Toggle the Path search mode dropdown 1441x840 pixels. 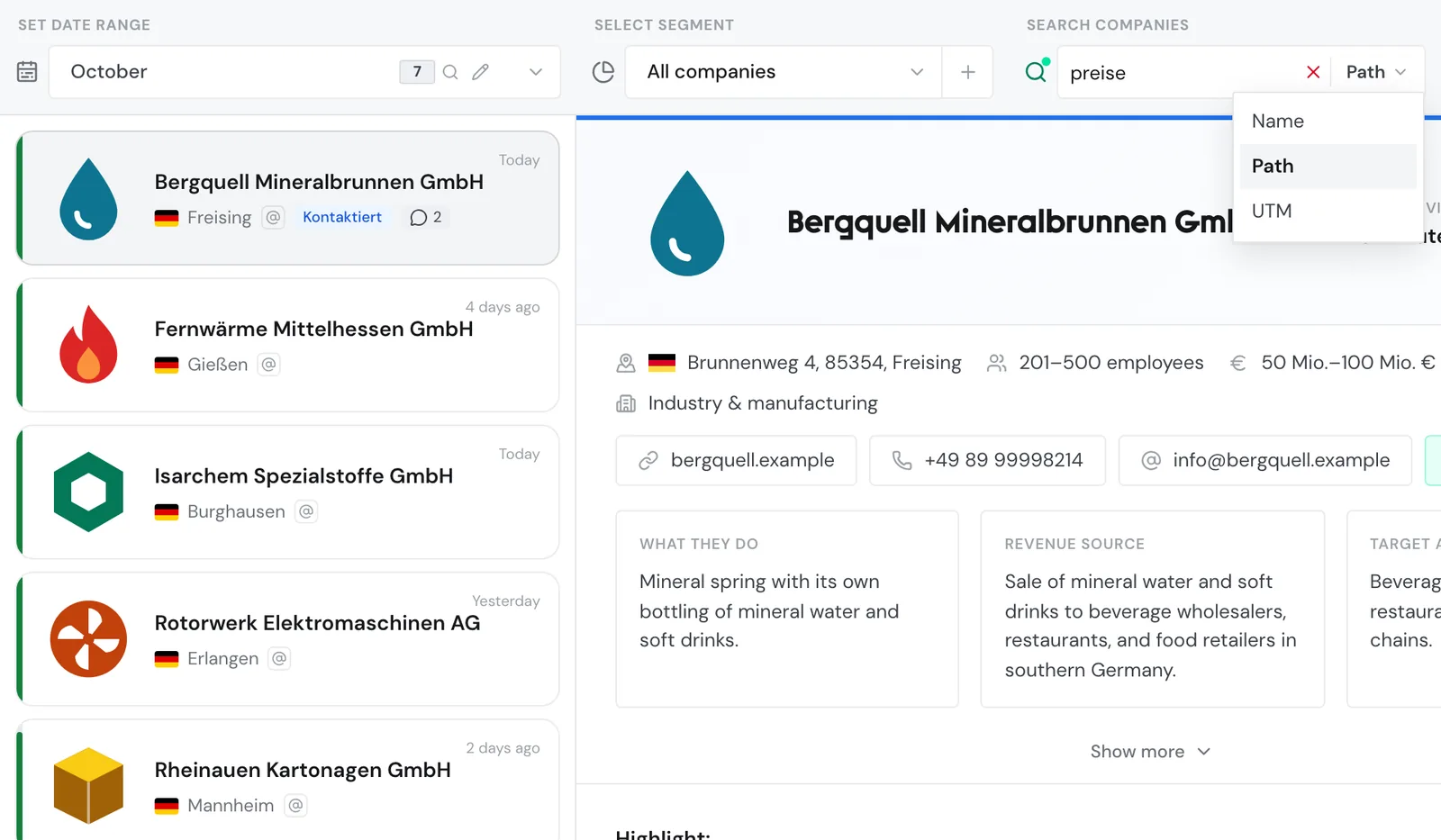click(x=1376, y=72)
